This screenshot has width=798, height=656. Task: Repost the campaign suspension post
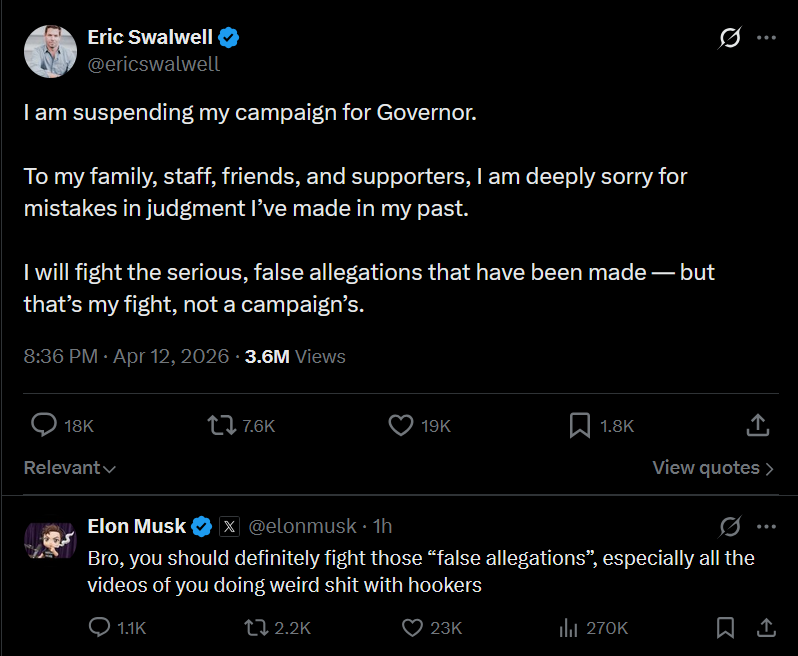click(x=220, y=425)
